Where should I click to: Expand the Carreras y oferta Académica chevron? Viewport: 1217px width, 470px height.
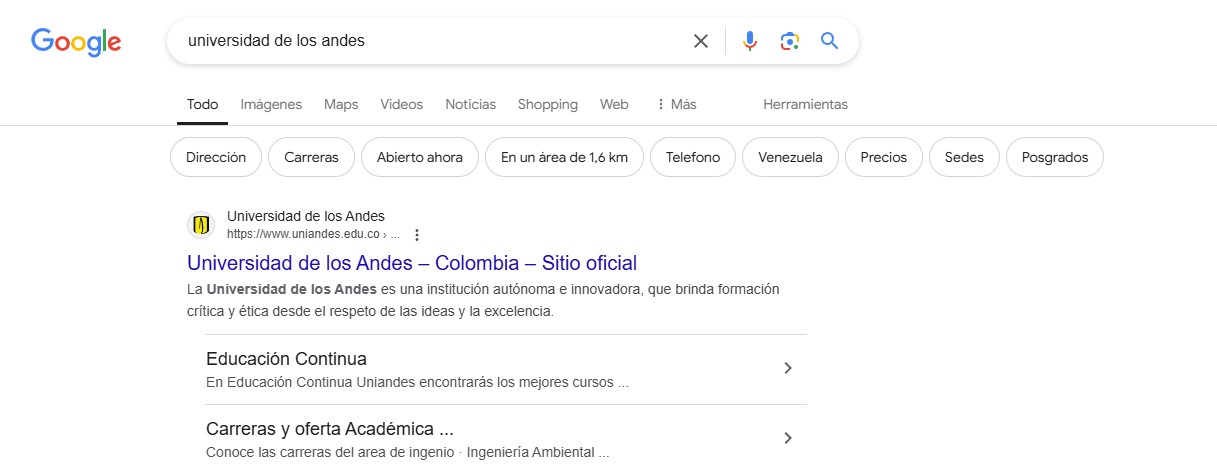[x=788, y=438]
